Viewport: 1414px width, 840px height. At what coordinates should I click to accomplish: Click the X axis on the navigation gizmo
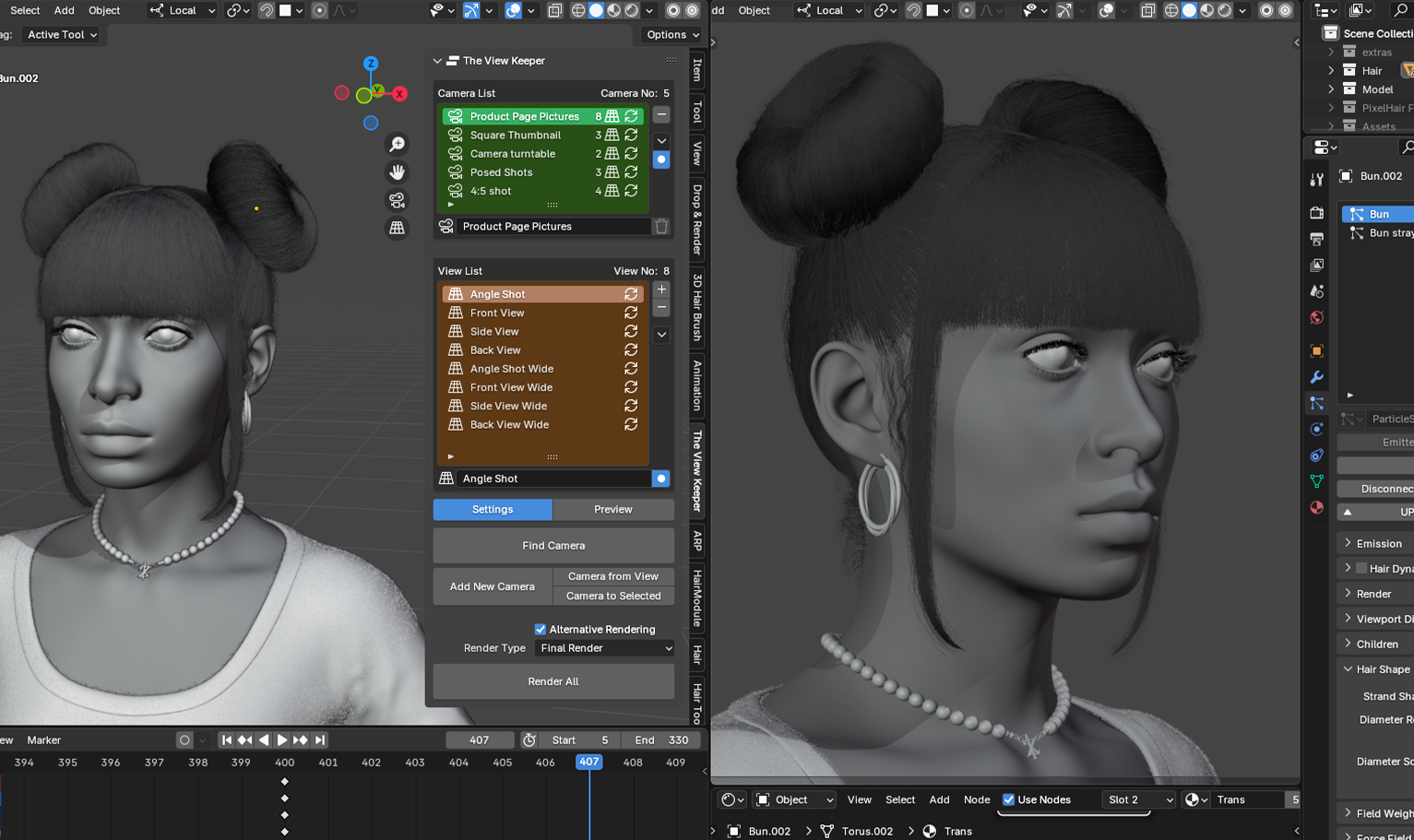399,94
